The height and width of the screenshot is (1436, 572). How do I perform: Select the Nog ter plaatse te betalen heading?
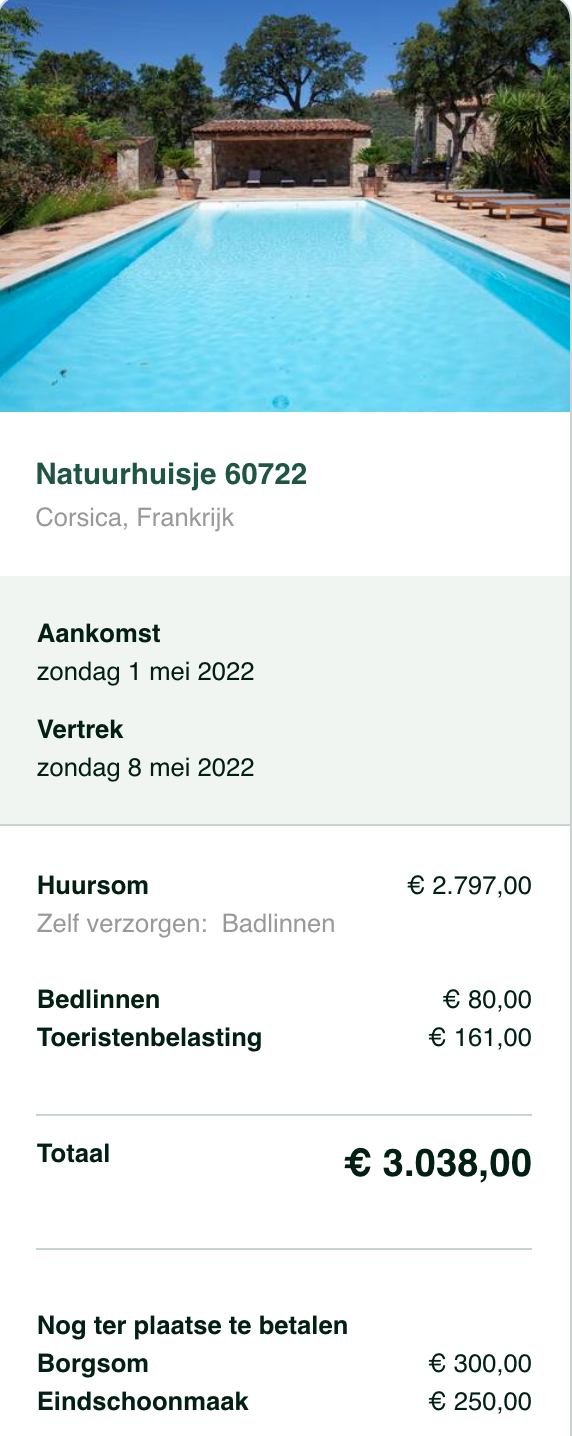(193, 1325)
